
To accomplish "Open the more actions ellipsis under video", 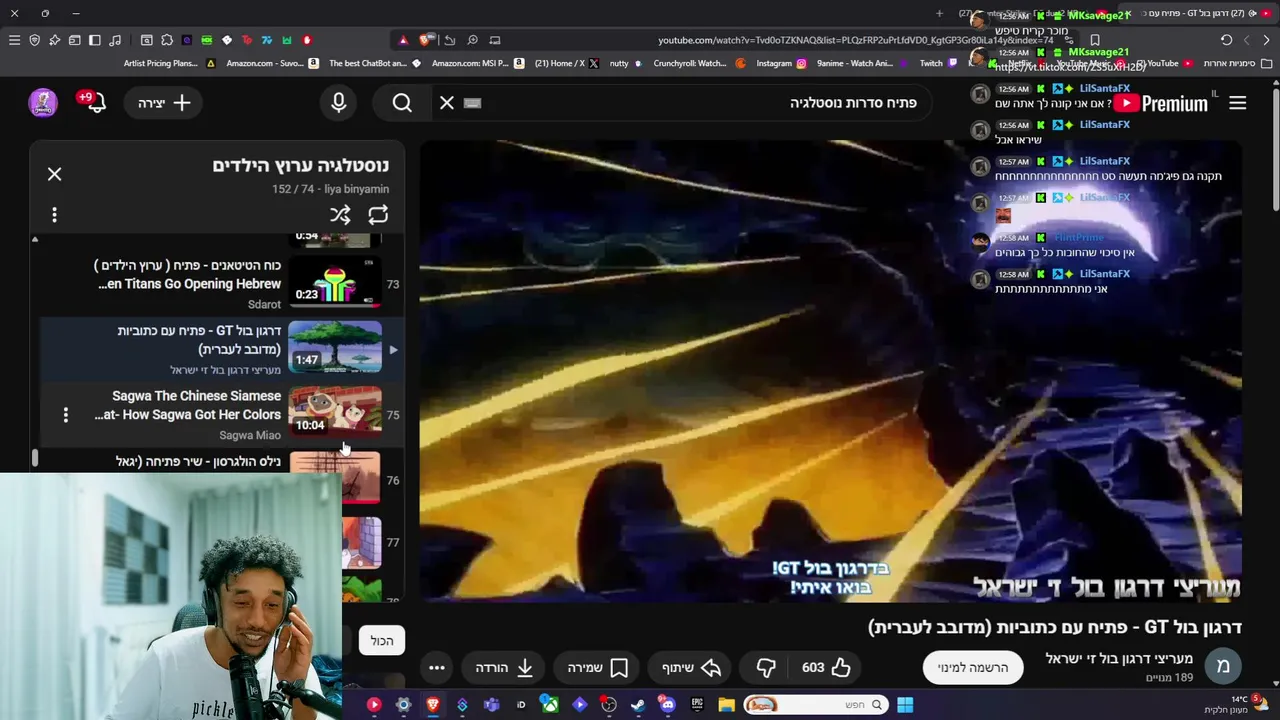I will click(x=437, y=667).
